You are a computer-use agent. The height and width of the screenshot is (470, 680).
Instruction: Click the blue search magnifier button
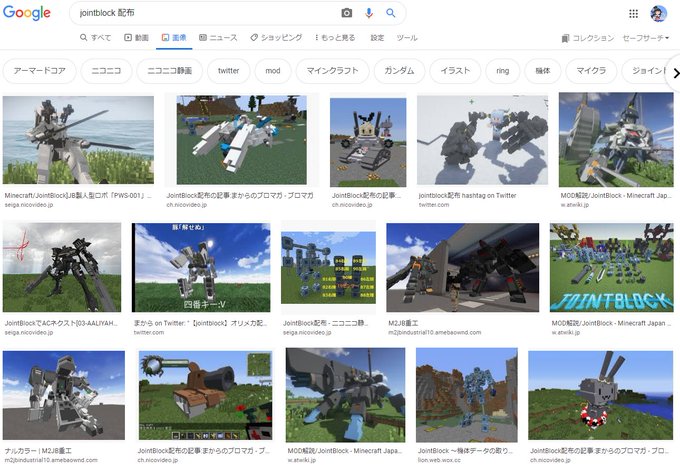point(390,13)
